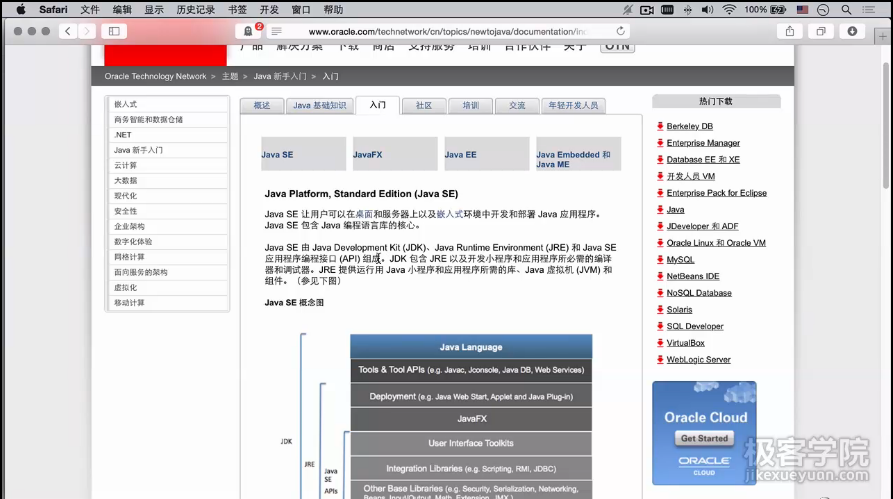Open the SQL Developer download link
Viewport: 893px width, 499px height.
[x=695, y=326]
